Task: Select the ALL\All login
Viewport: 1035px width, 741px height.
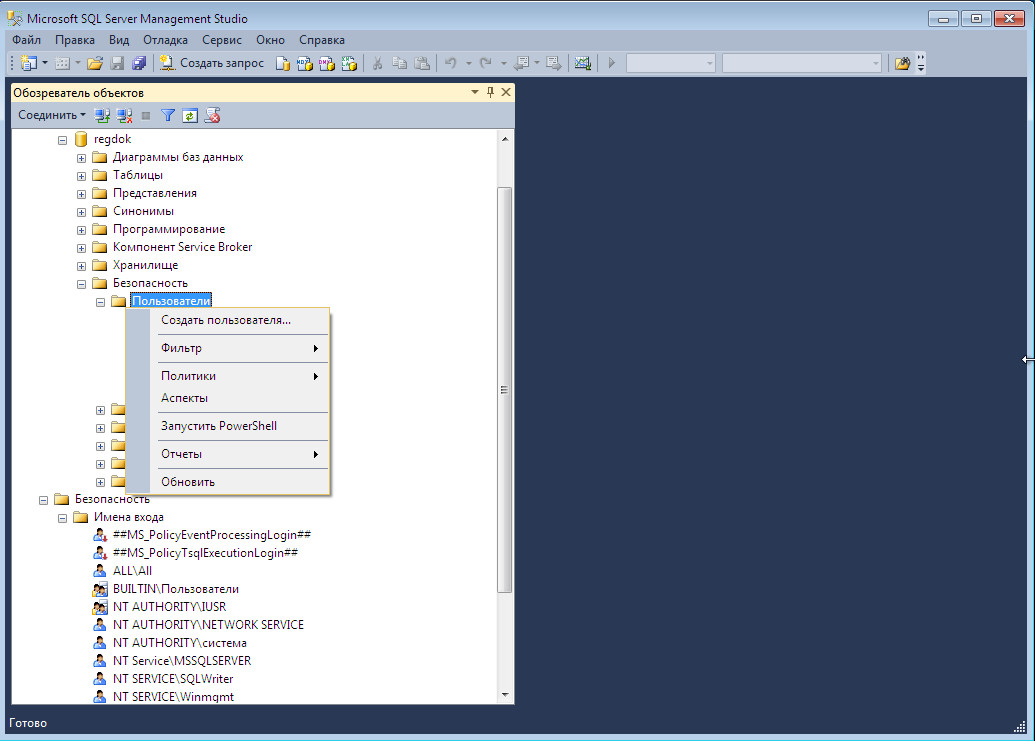Action: 132,571
